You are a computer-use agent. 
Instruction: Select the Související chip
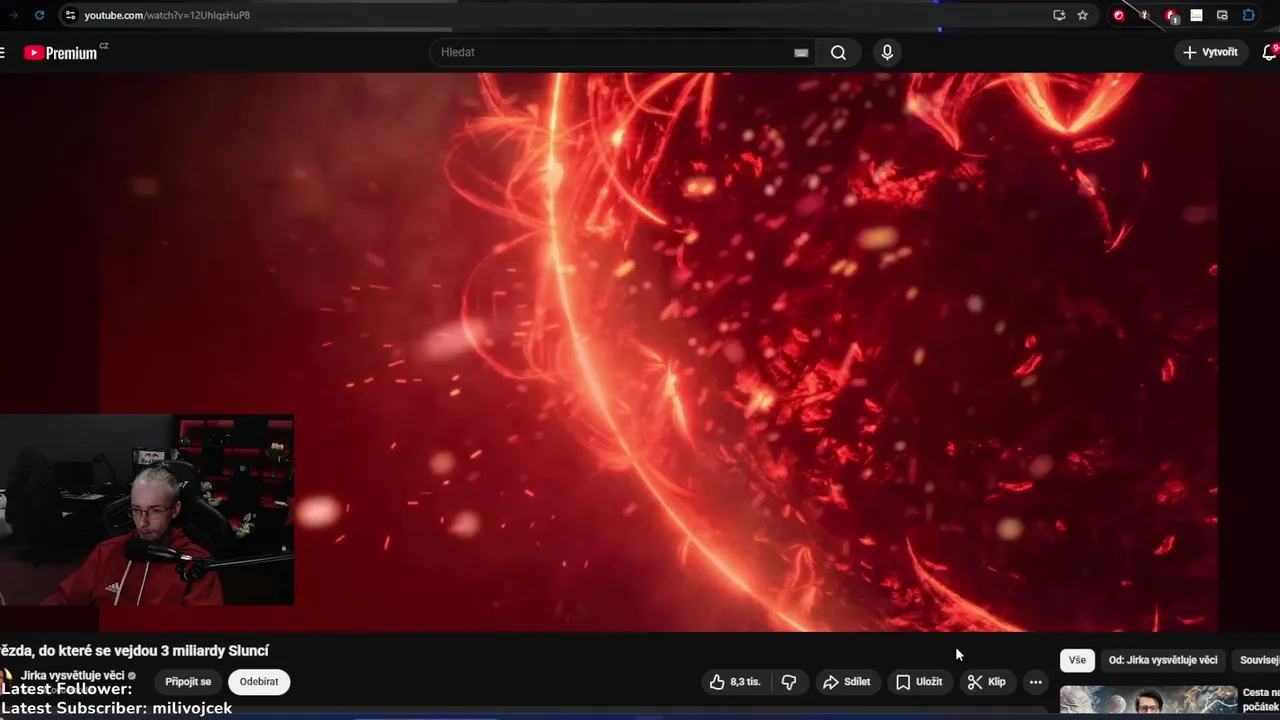tap(1258, 660)
